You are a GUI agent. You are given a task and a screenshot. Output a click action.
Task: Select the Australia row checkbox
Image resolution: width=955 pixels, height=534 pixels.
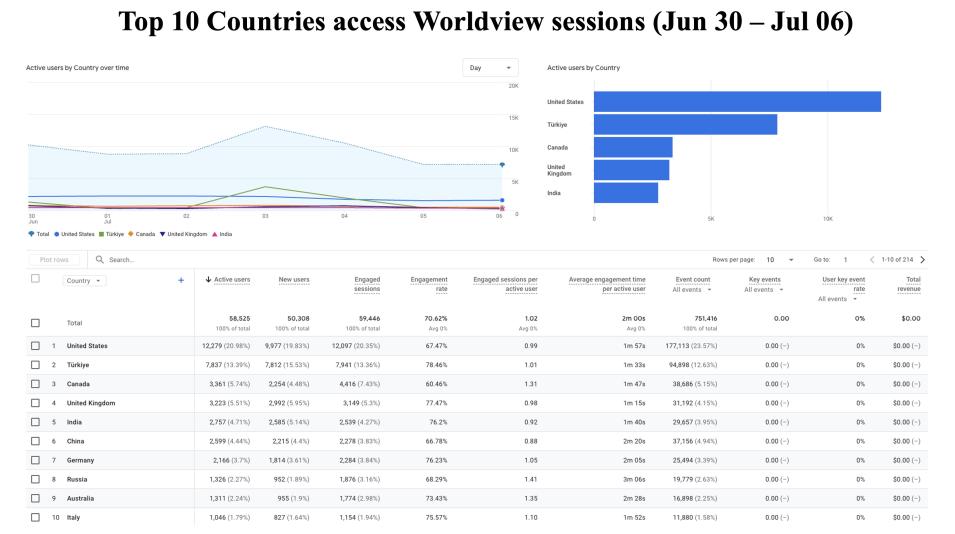(x=35, y=498)
